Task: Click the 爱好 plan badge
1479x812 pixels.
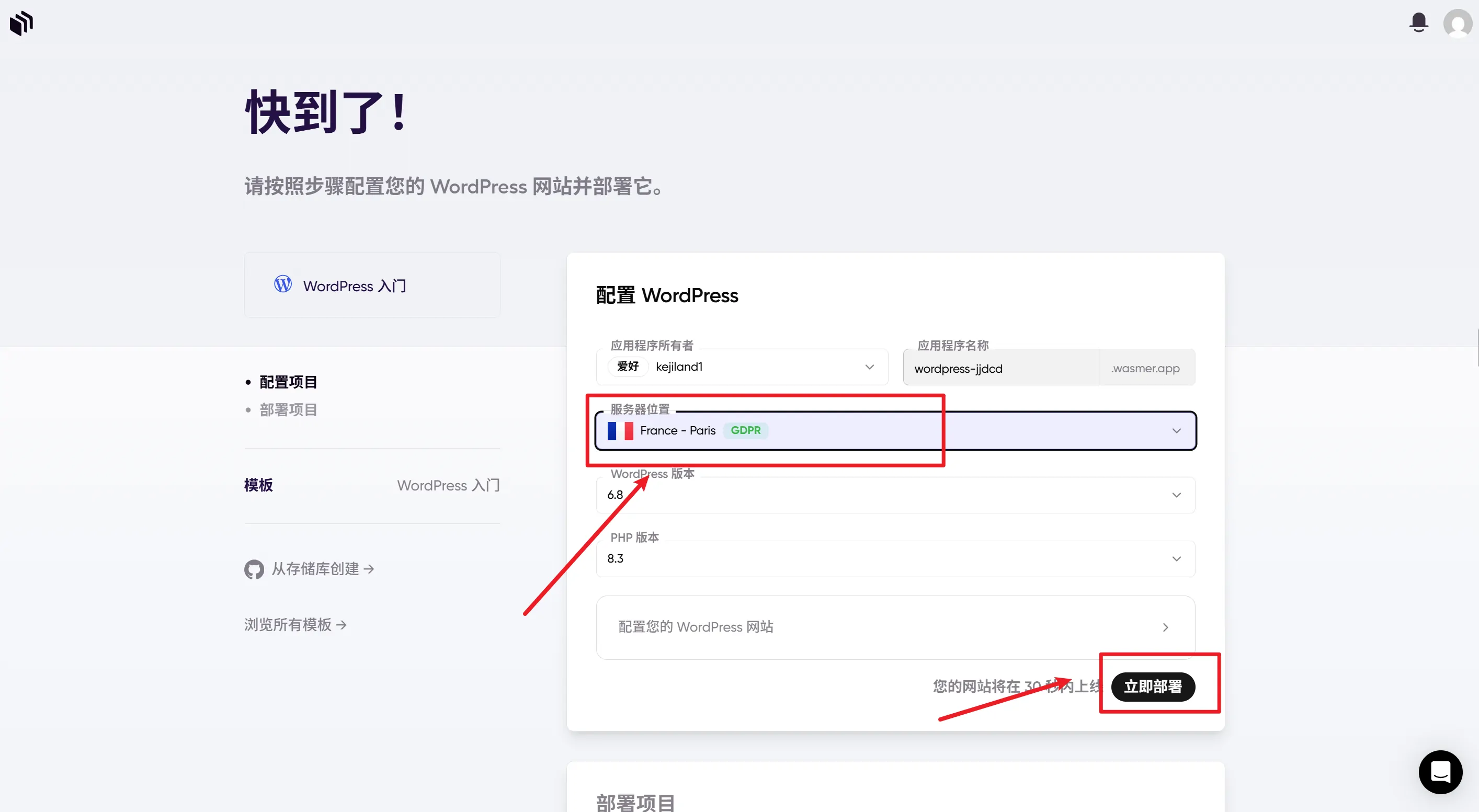Action: tap(628, 366)
